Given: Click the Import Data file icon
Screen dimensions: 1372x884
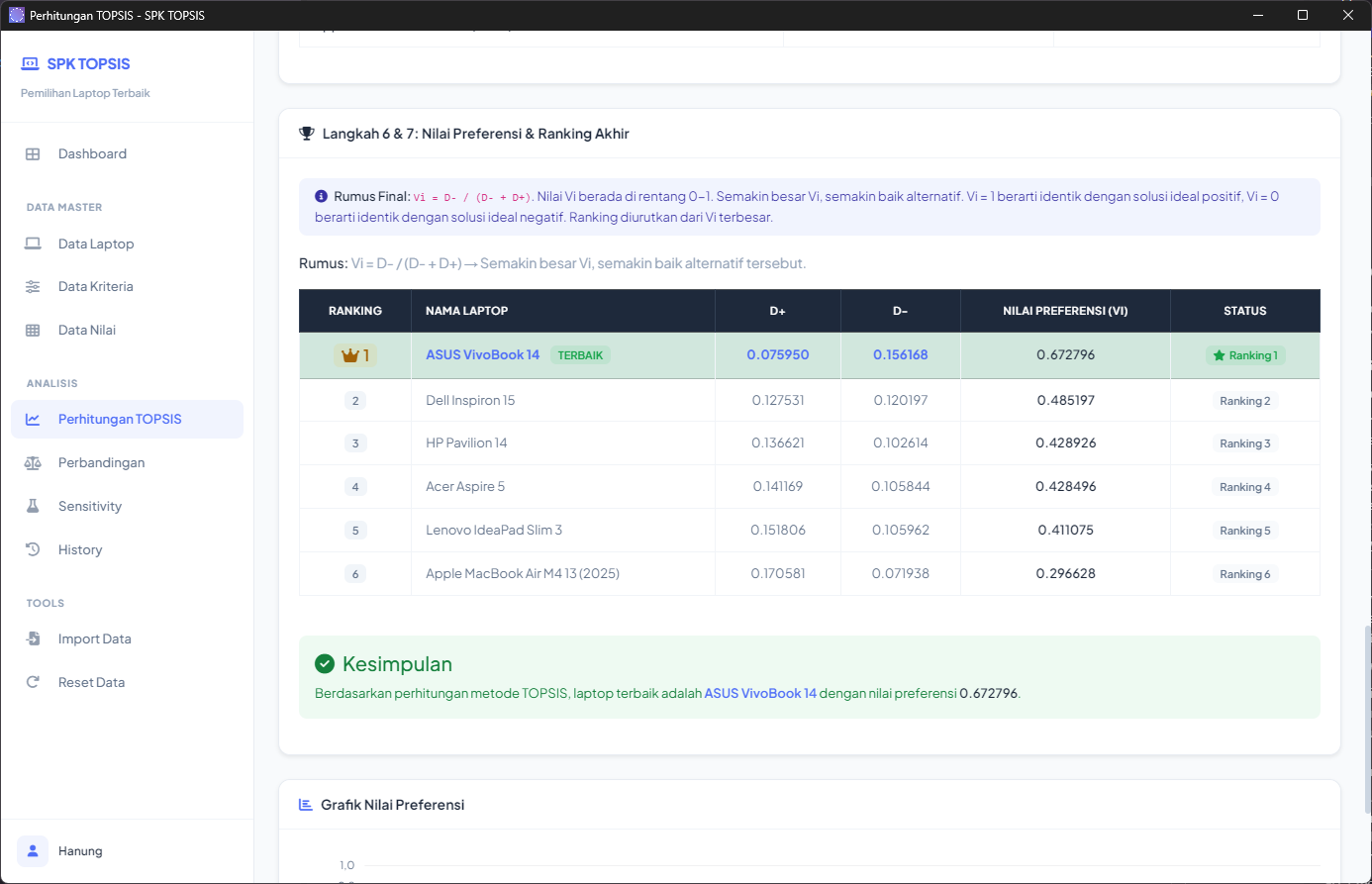Looking at the screenshot, I should (33, 638).
